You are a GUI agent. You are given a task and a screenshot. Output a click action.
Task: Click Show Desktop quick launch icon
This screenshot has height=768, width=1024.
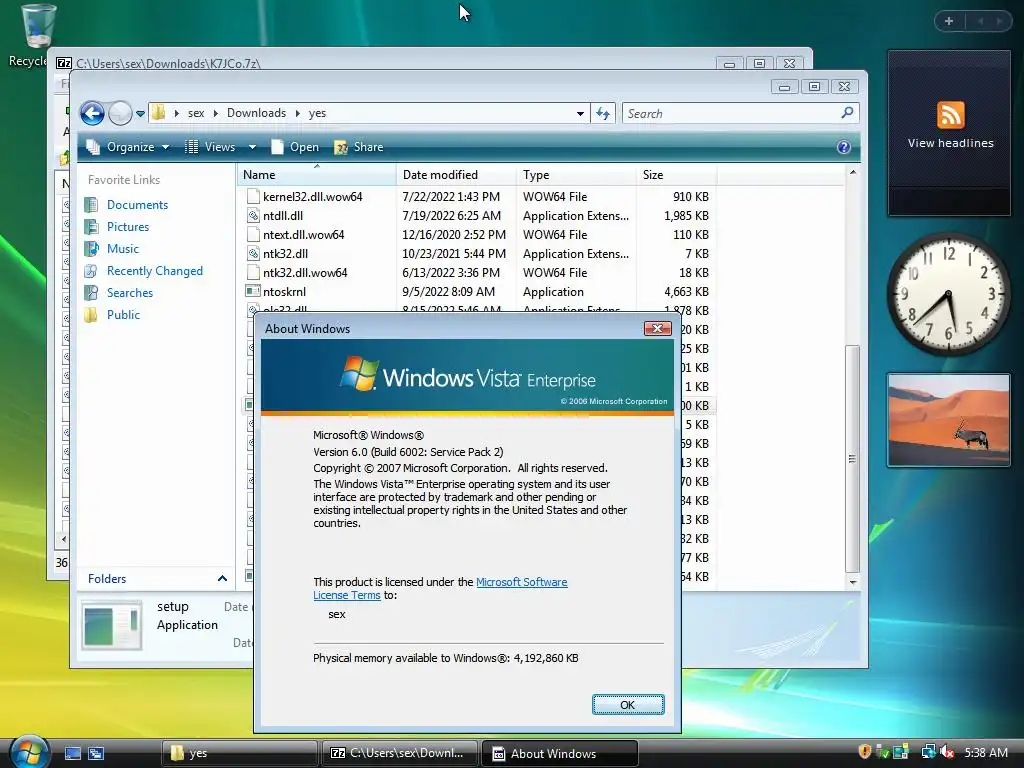72,753
